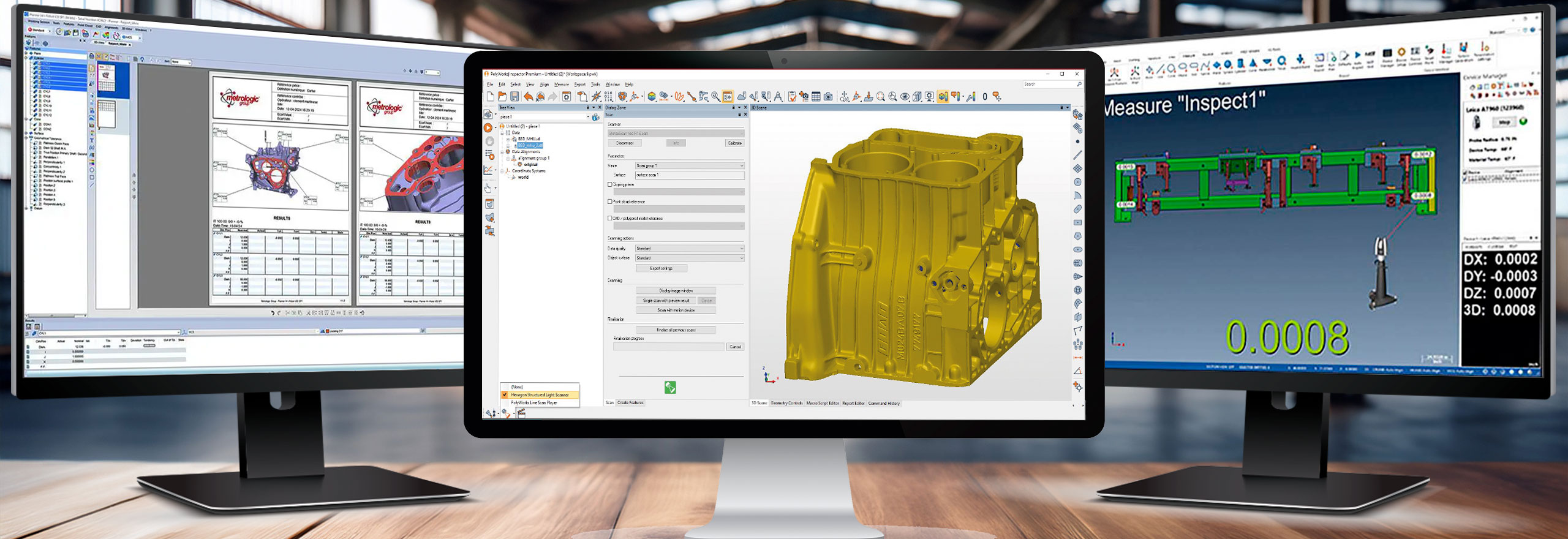1568x539 pixels.
Task: Click the green scan start icon in Dialog Zone
Action: click(670, 388)
